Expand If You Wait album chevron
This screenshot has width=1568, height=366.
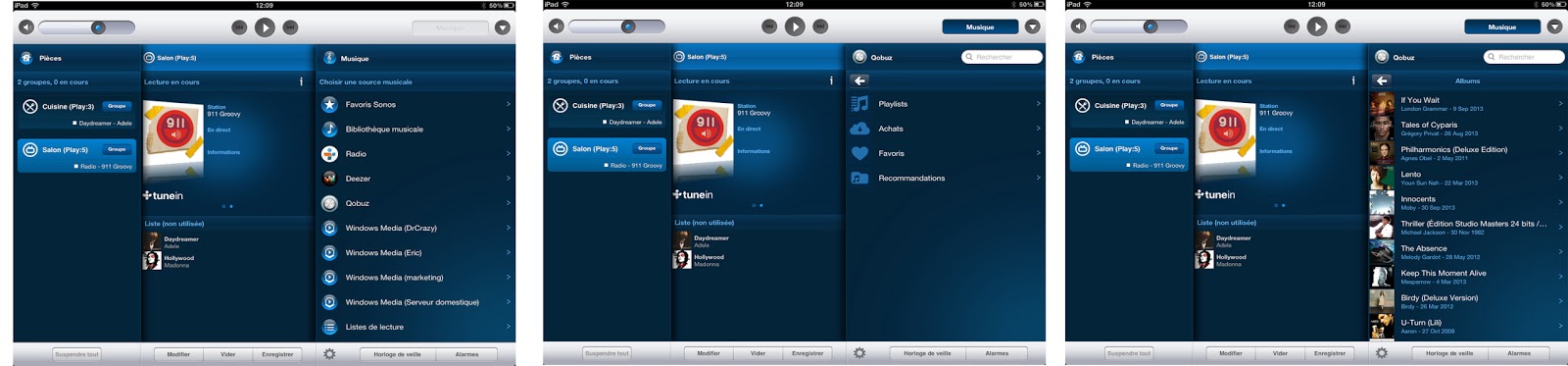(x=1560, y=102)
